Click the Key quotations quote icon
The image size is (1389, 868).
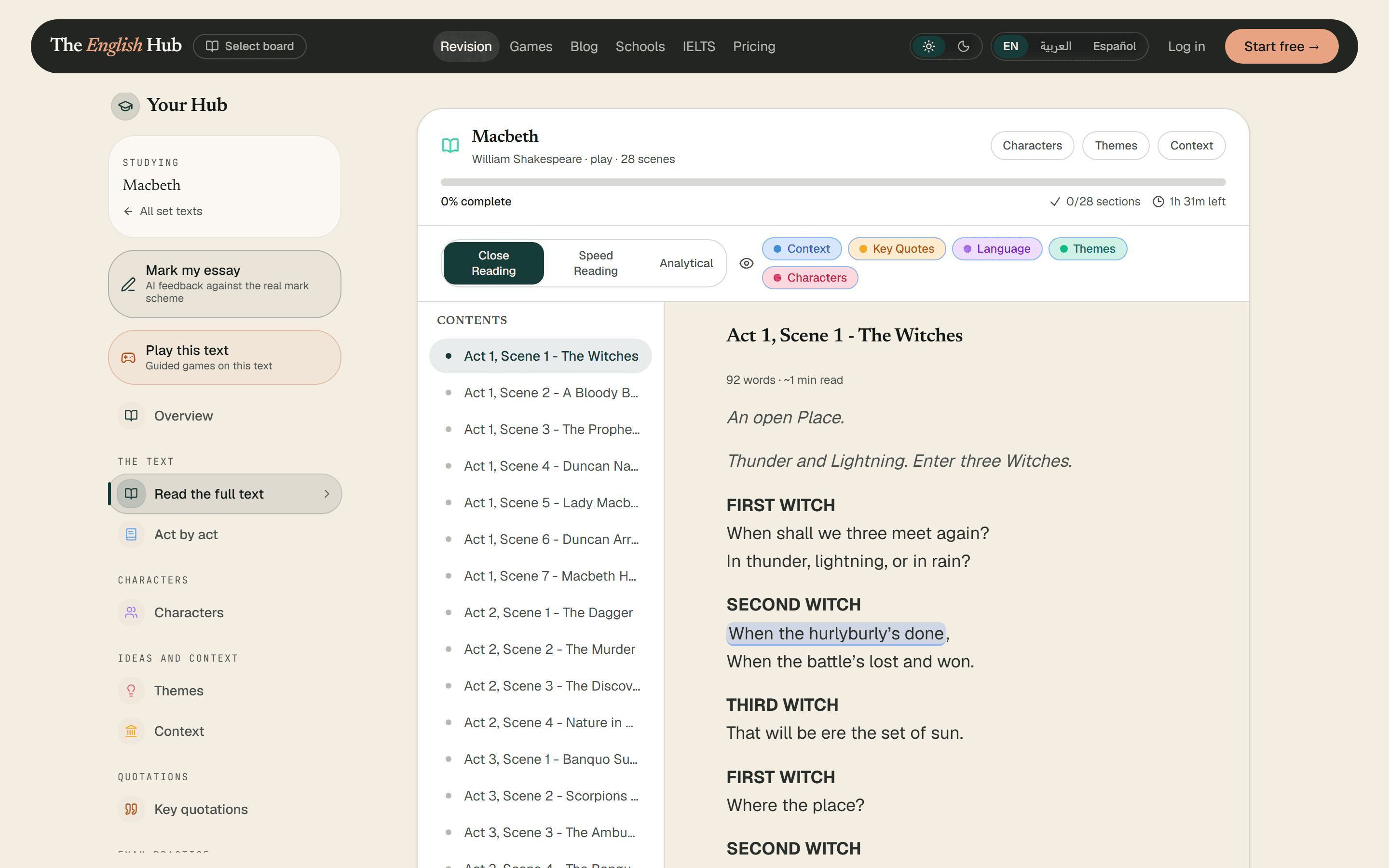(132, 809)
